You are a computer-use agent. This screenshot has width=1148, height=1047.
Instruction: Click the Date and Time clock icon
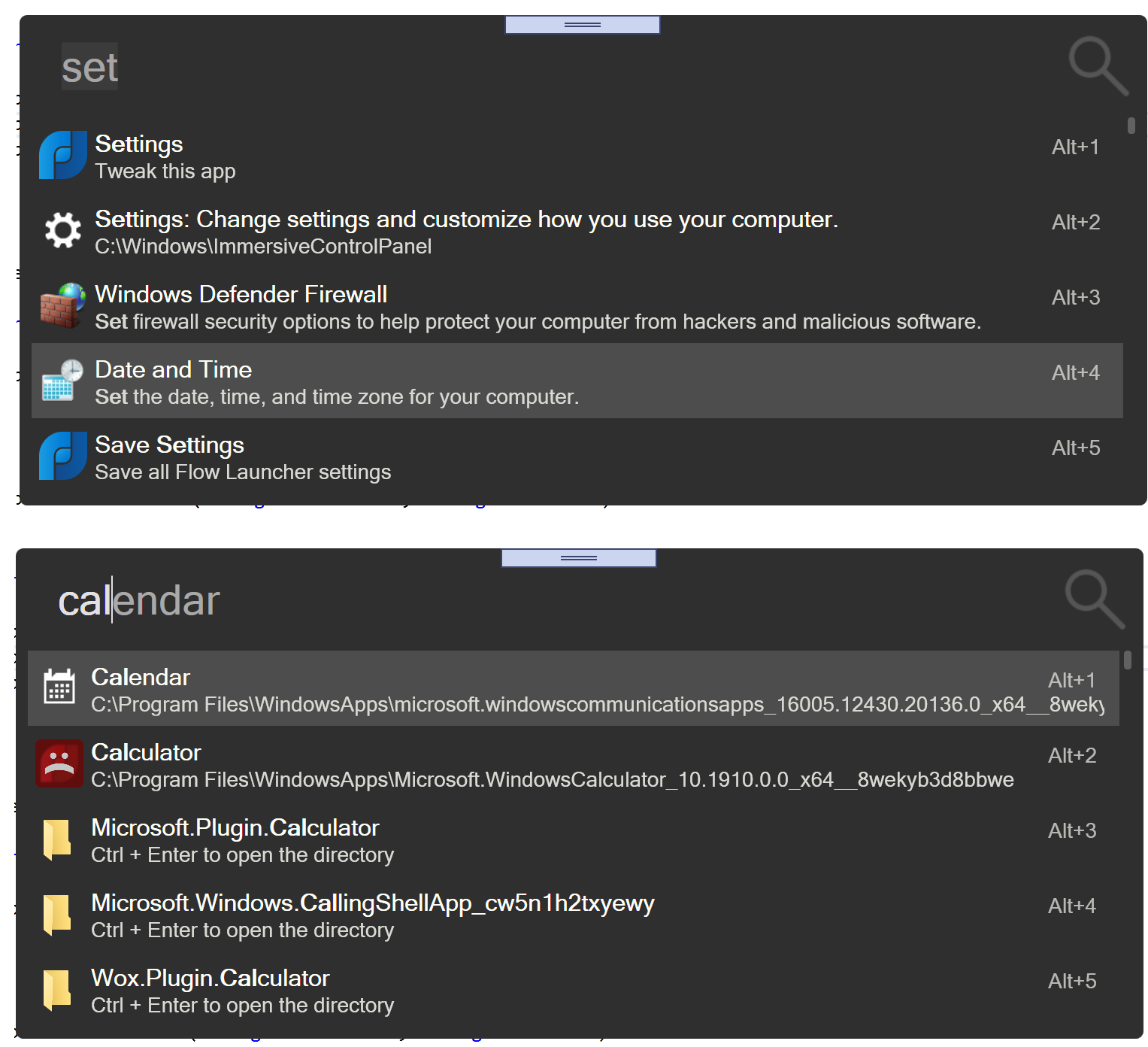point(63,381)
